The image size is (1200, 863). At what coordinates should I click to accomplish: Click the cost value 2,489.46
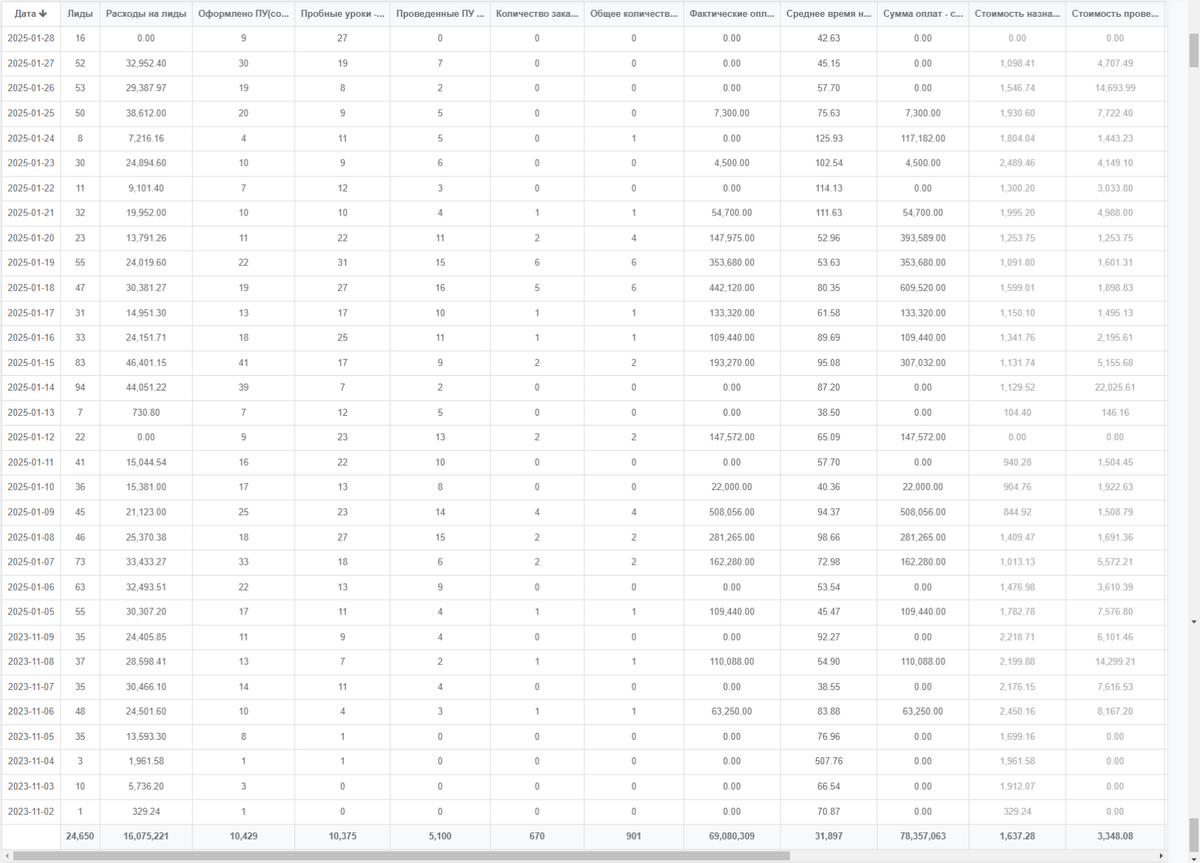tap(1017, 163)
